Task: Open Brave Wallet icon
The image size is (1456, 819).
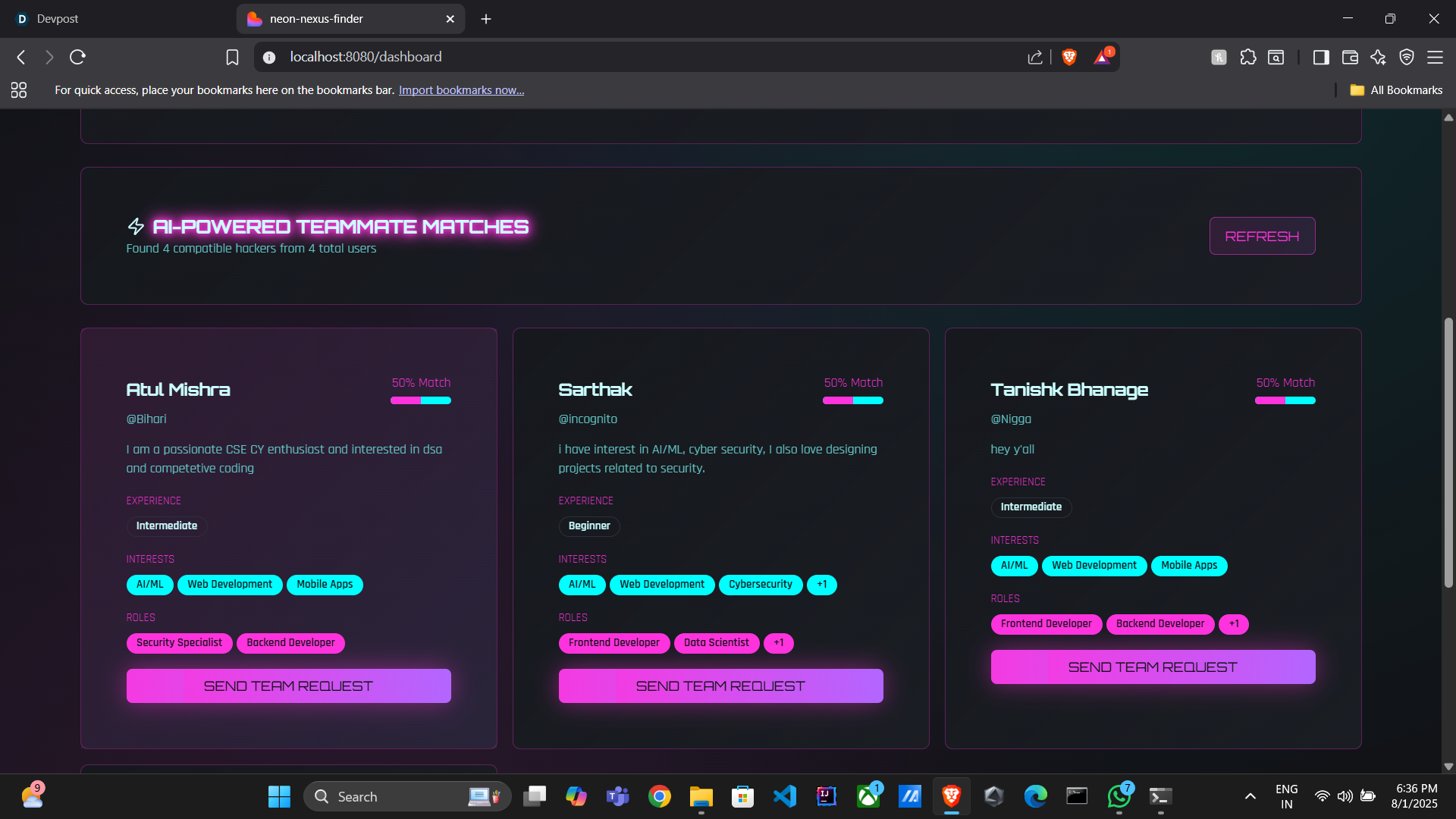Action: 1350,57
